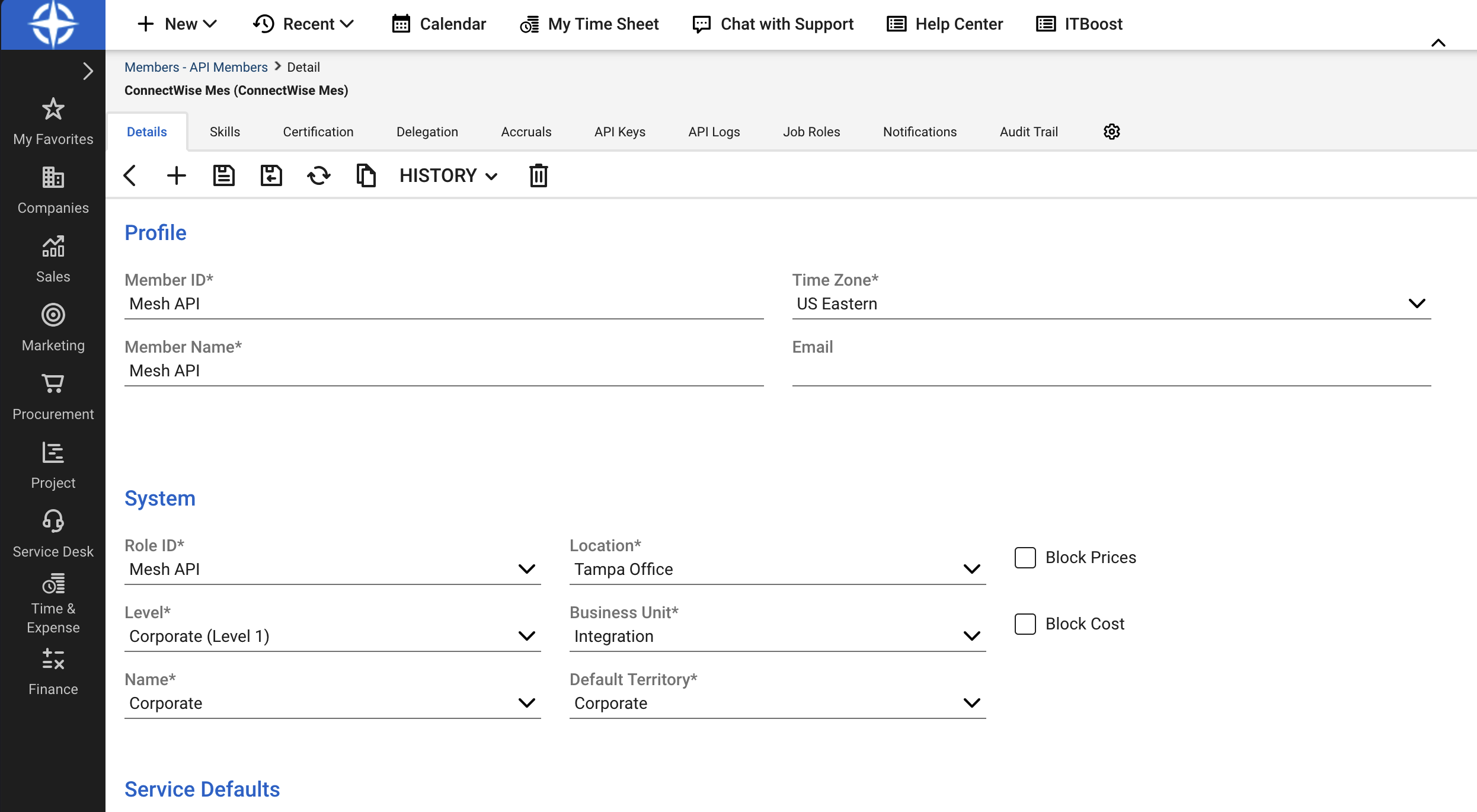Screen dimensions: 1477x812
Task: Click the plus icon to add new member
Action: [x=177, y=175]
